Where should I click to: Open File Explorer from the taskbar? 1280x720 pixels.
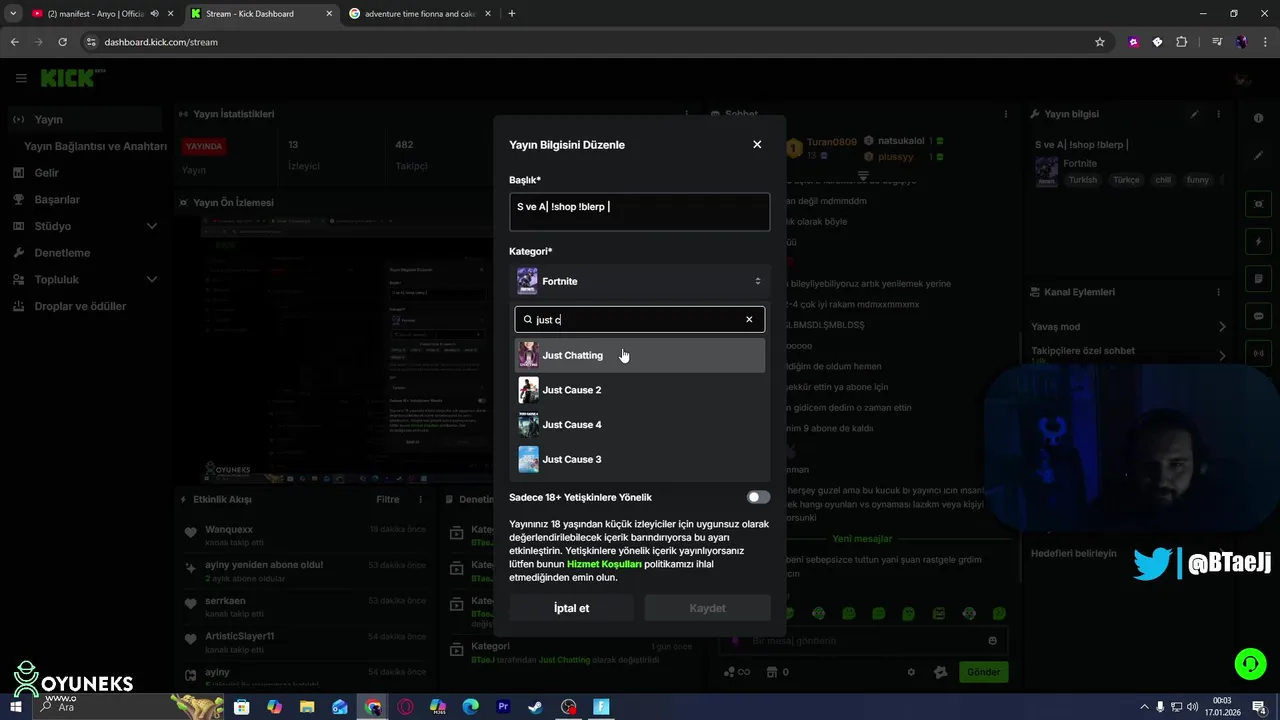click(307, 707)
